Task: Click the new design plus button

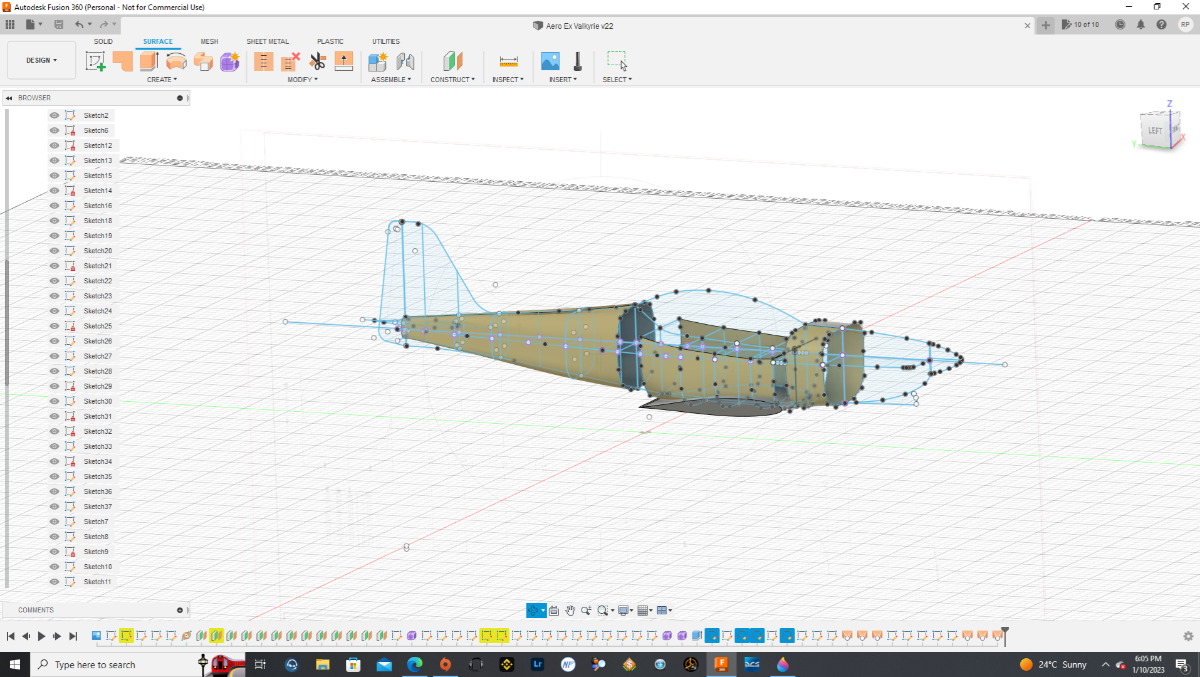Action: click(x=1046, y=25)
